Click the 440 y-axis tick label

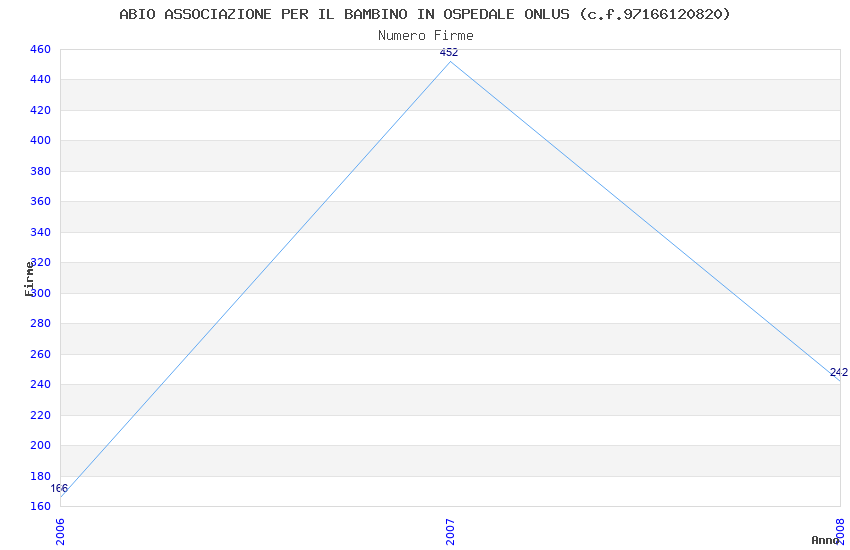[x=40, y=80]
